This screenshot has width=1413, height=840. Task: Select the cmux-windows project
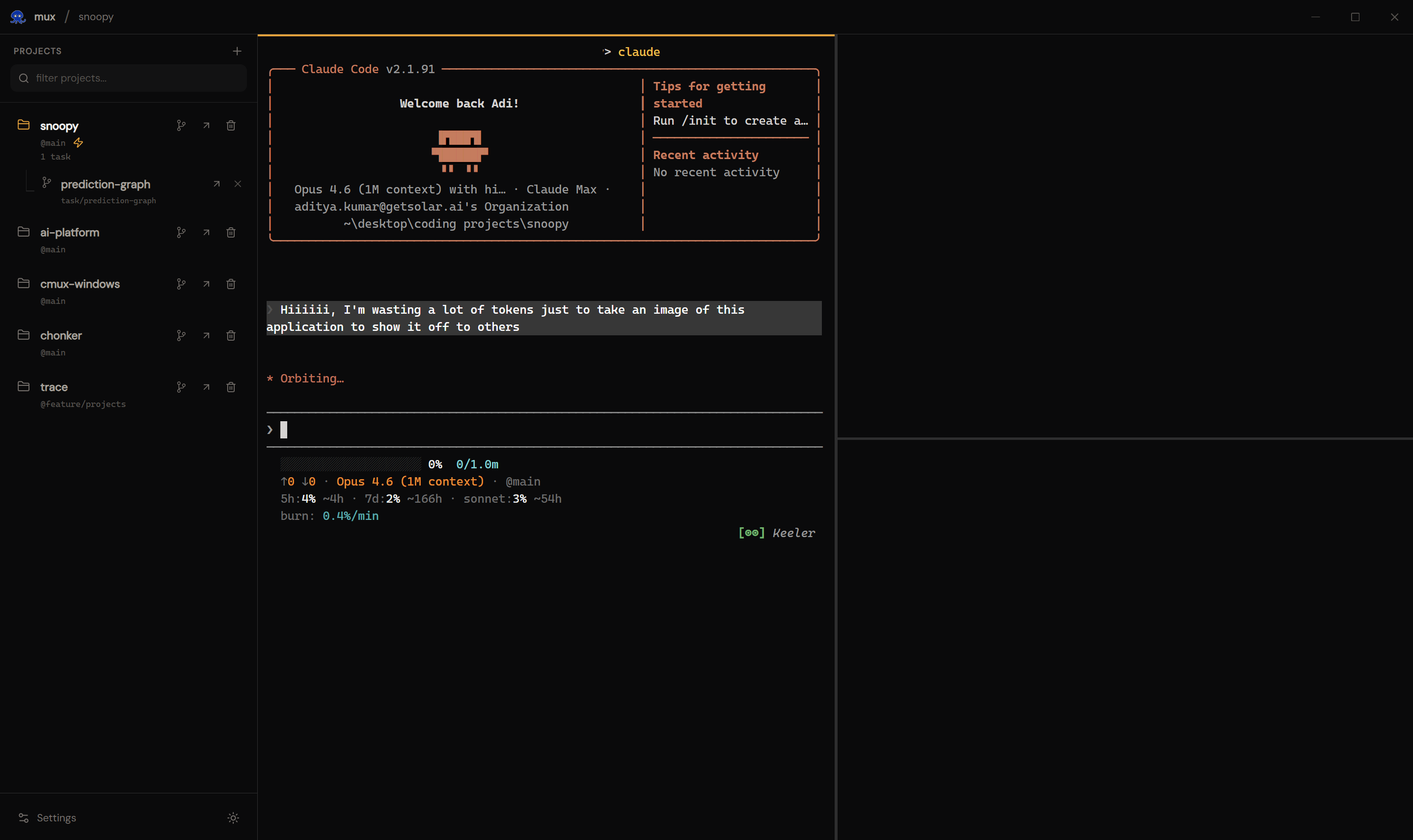pos(80,284)
